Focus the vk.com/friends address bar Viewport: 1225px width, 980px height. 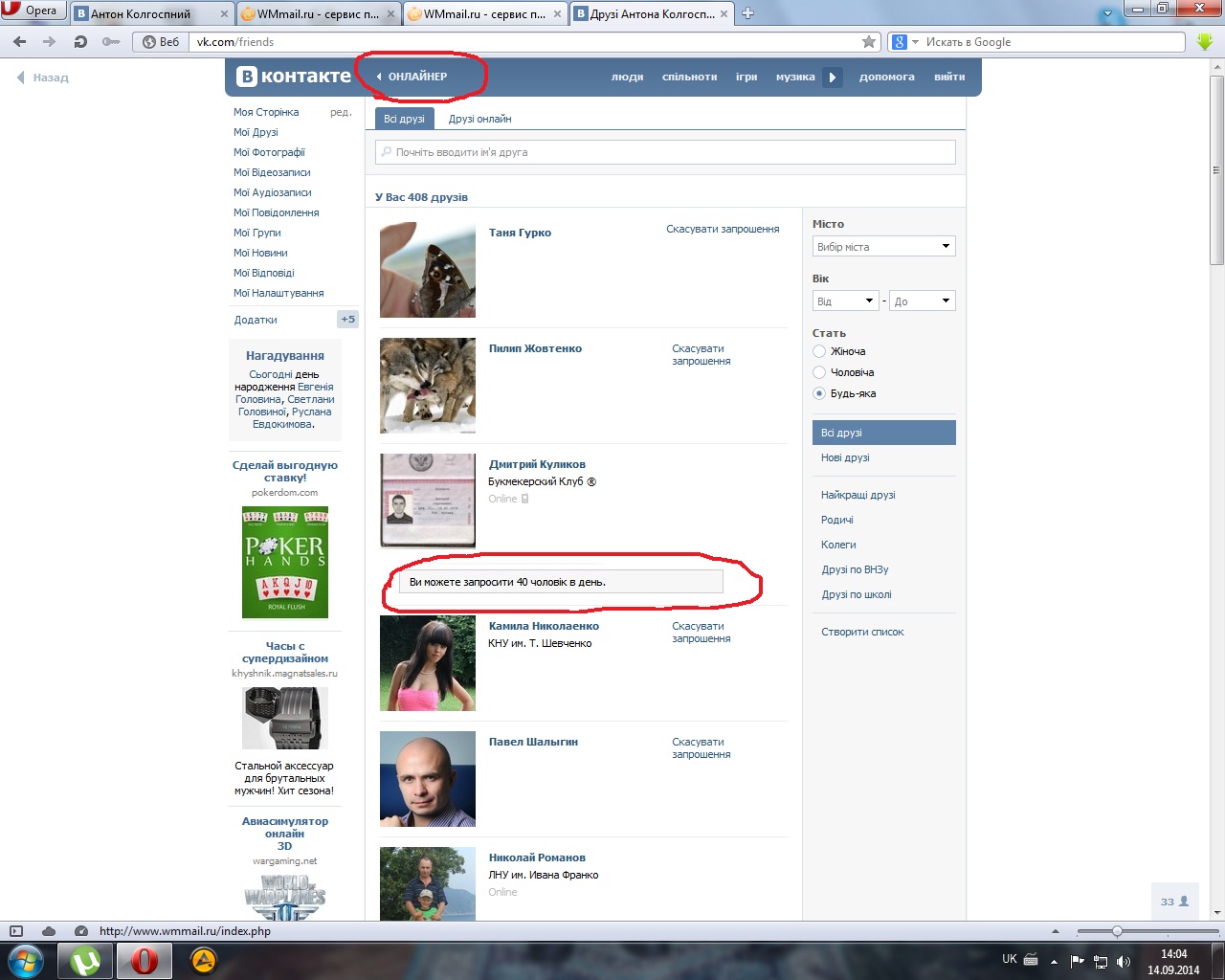524,42
